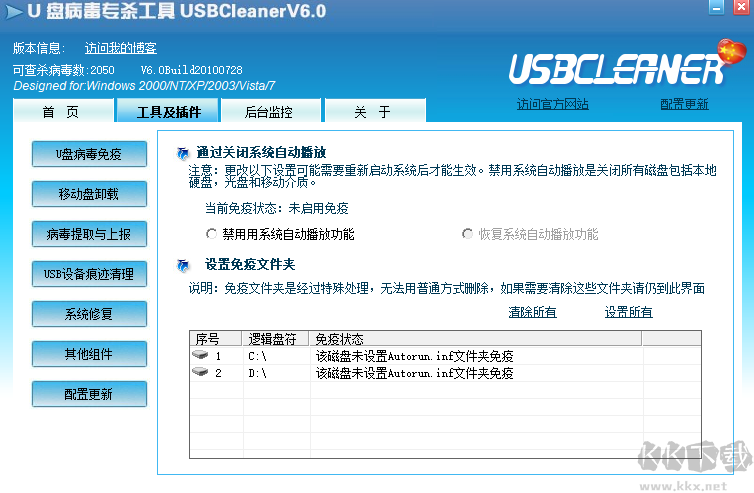
Task: Switch to the 首页 tab
Action: pos(64,110)
